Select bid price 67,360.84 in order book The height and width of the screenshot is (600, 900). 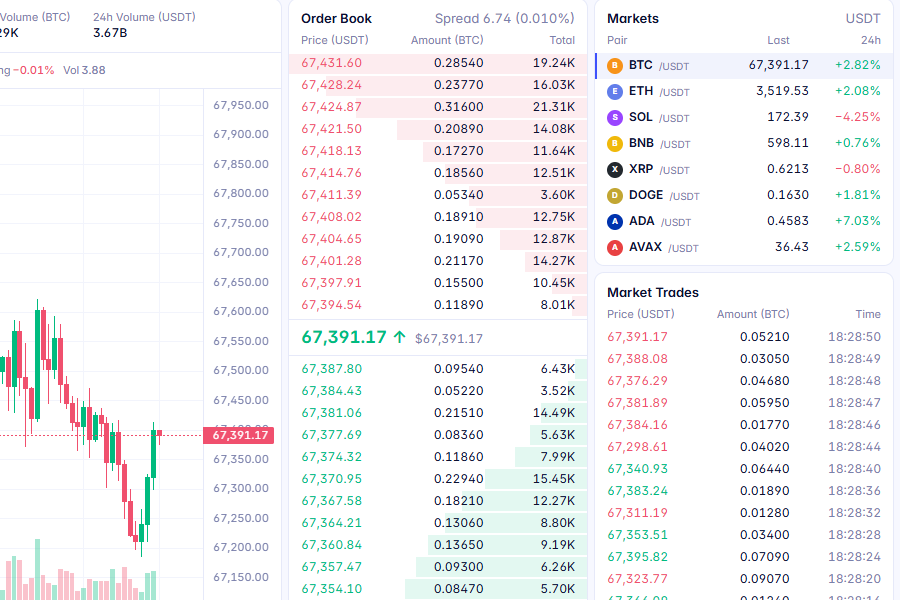point(331,545)
